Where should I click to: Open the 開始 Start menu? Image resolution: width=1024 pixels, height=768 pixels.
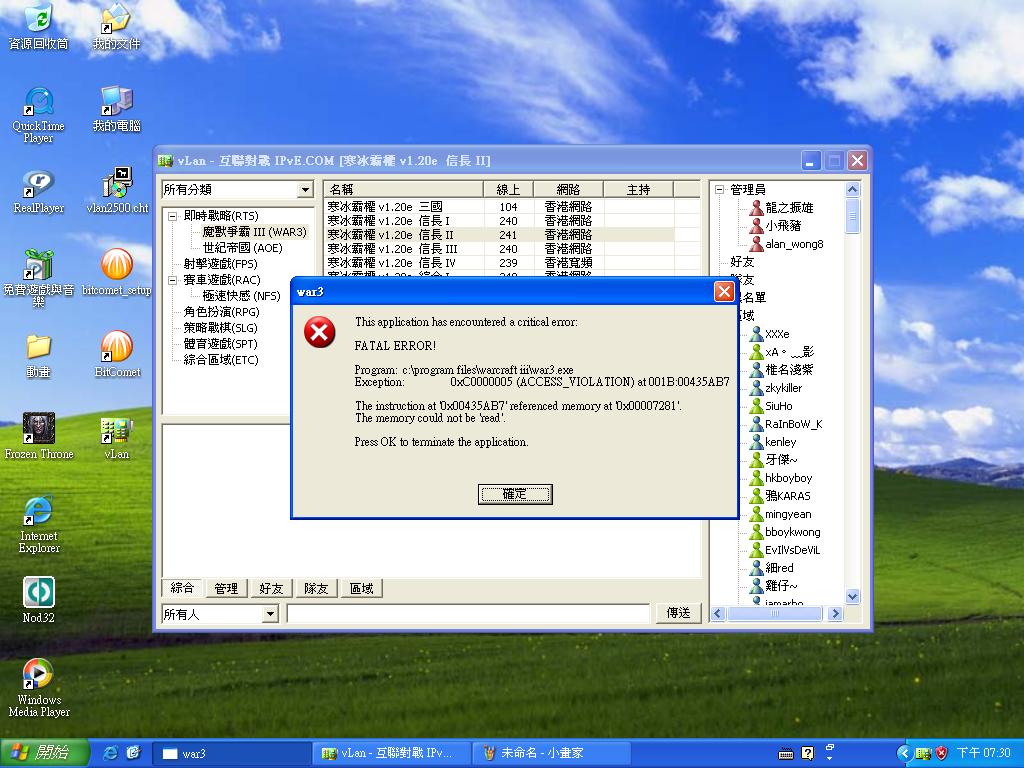click(x=44, y=753)
